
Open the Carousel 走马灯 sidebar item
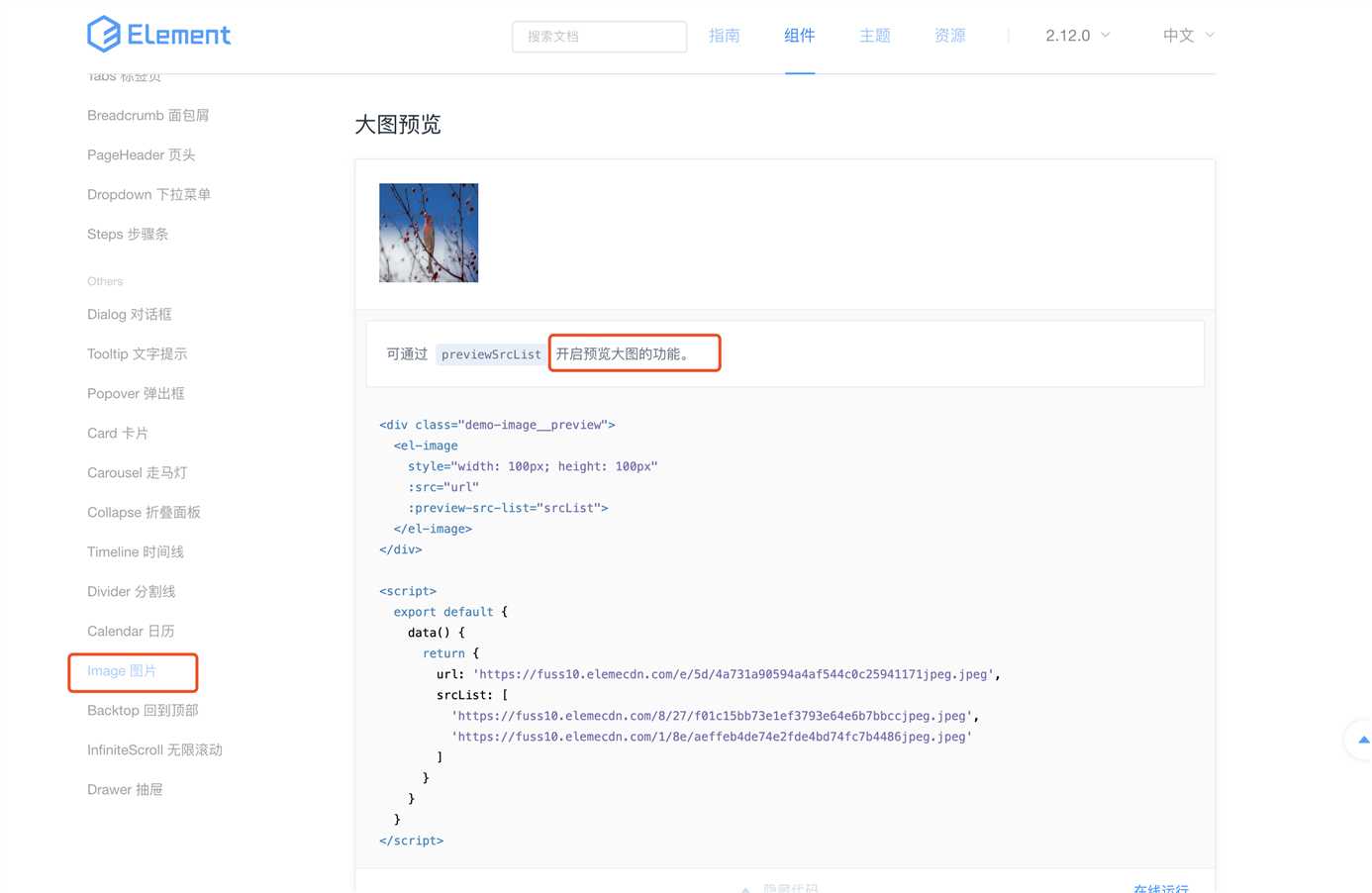tap(138, 472)
